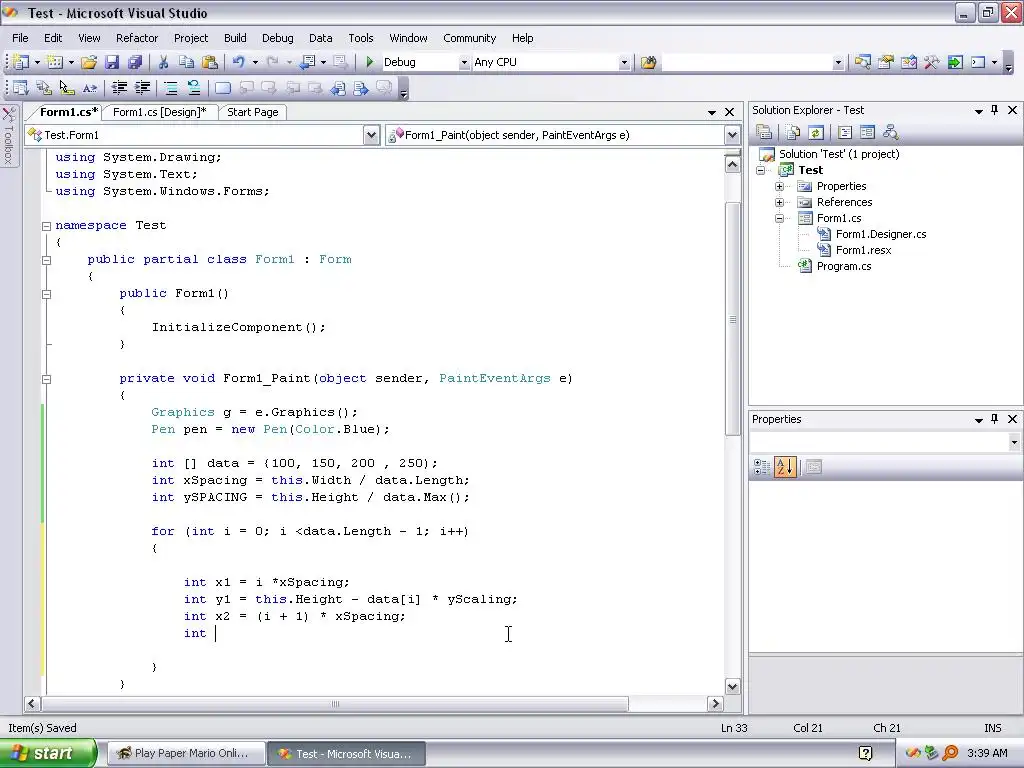Click the Decrease Indent icon
This screenshot has width=1024, height=768.
119,88
